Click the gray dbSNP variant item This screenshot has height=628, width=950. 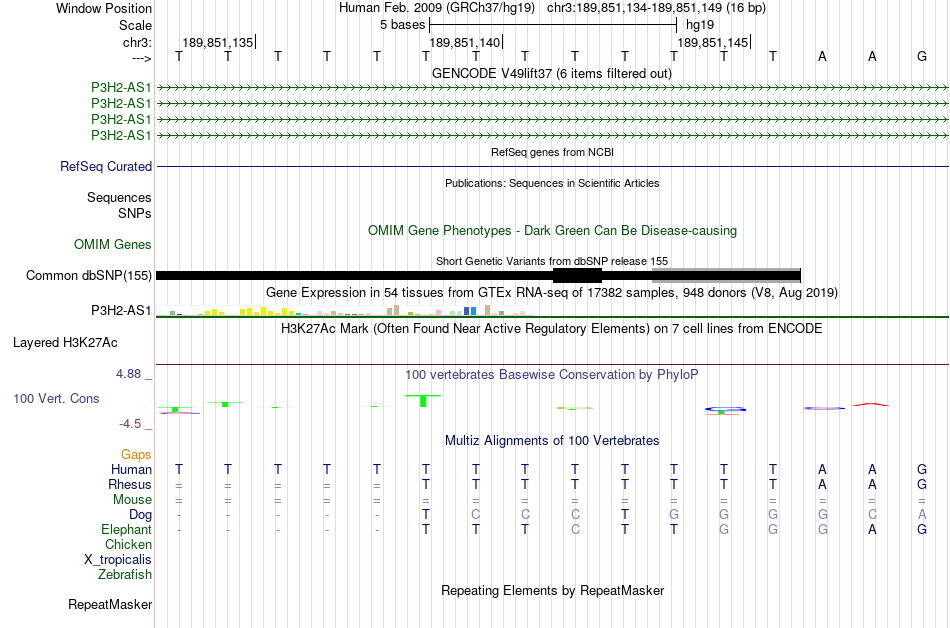[726, 276]
